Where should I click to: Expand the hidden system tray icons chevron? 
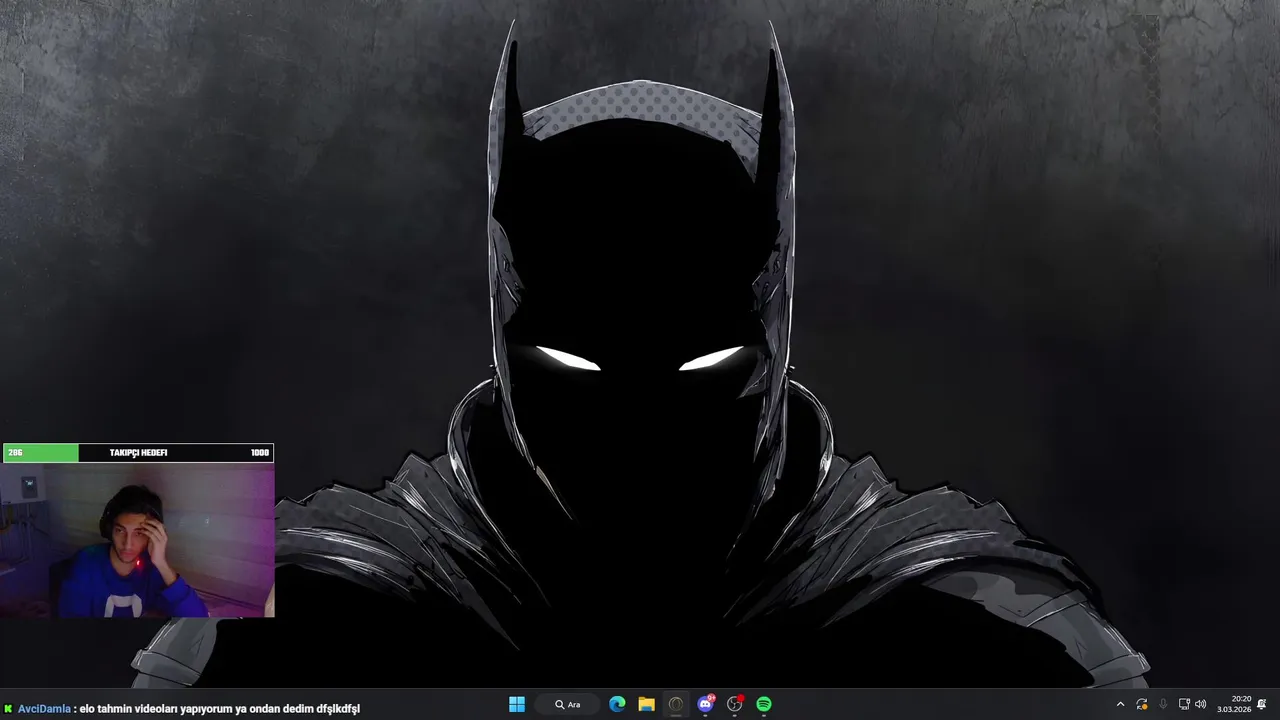coord(1120,704)
